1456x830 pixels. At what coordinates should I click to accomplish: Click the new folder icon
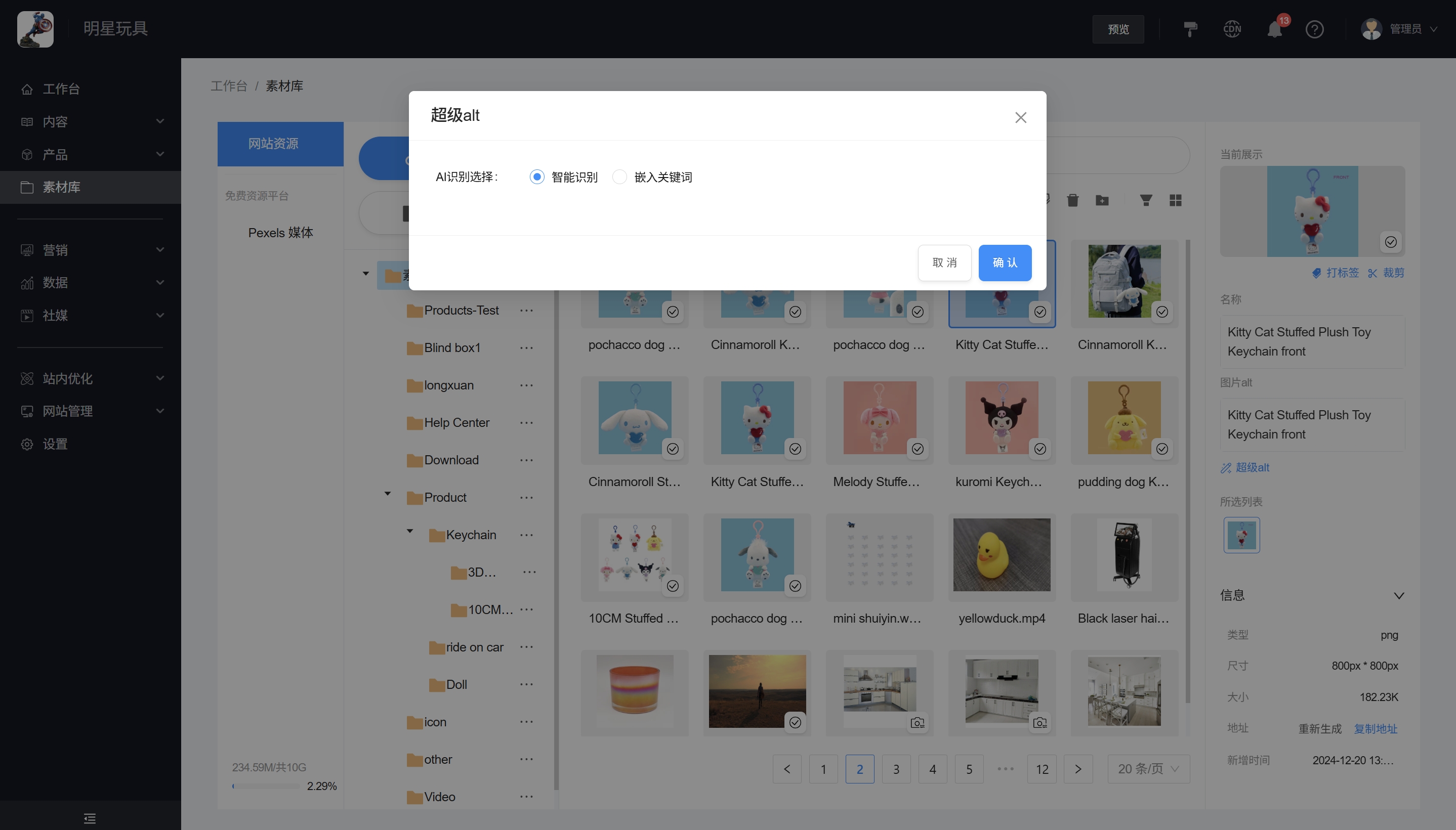click(x=1102, y=200)
